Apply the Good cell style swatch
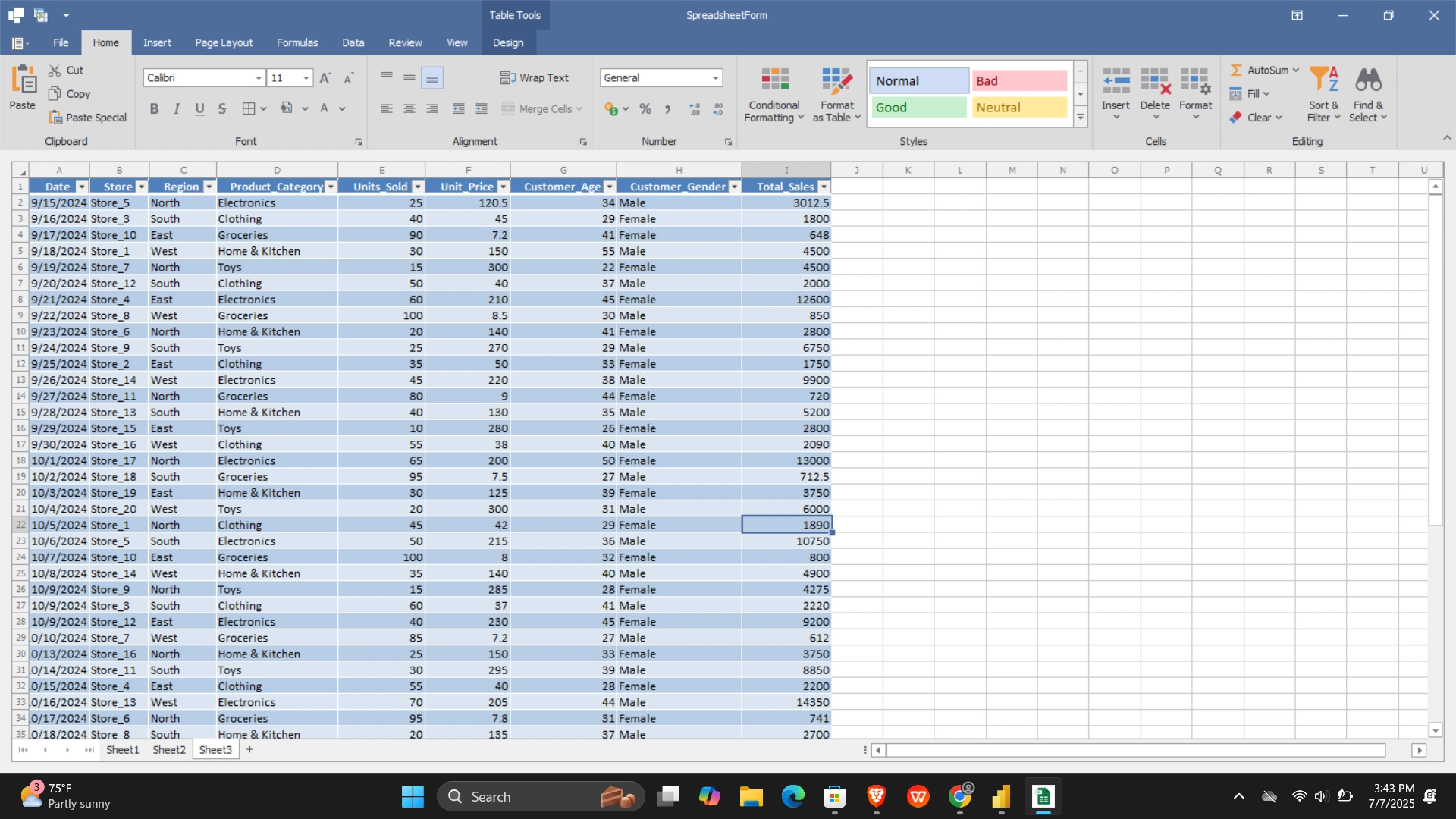Screen dimensions: 1456x819 918,108
